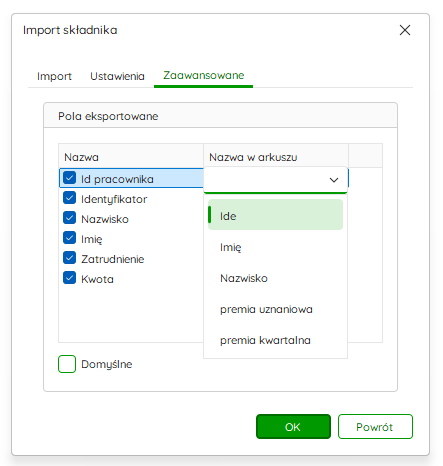Pick Imię in the dropdown list
443x466 pixels.
click(275, 247)
